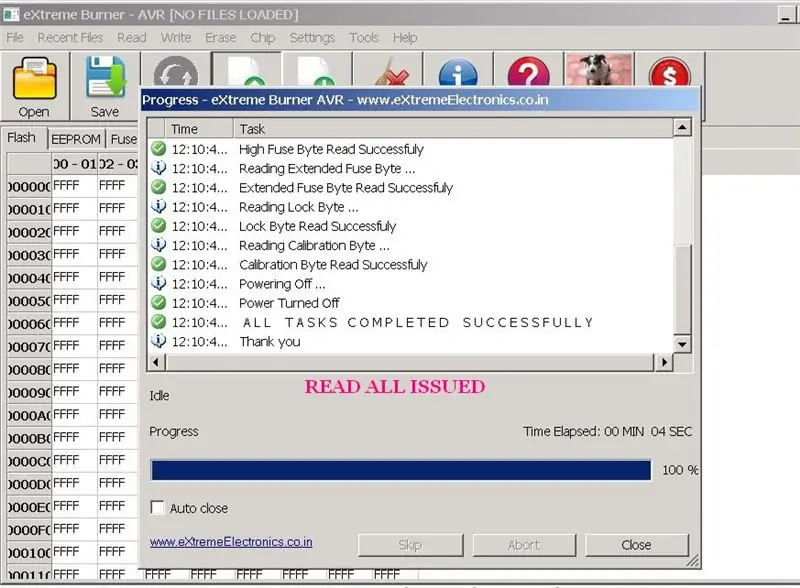Click task list scroll down arrow

(682, 345)
